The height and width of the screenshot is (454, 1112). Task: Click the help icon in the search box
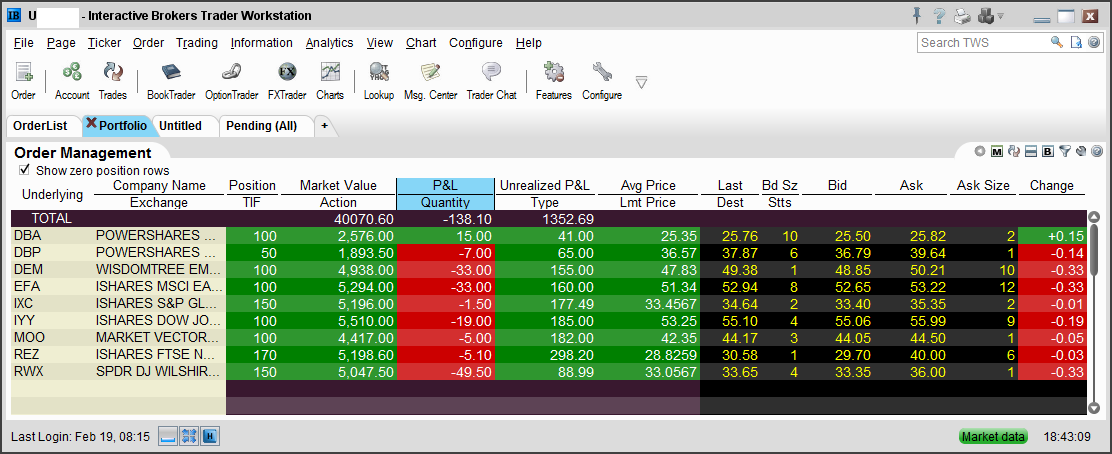1094,42
